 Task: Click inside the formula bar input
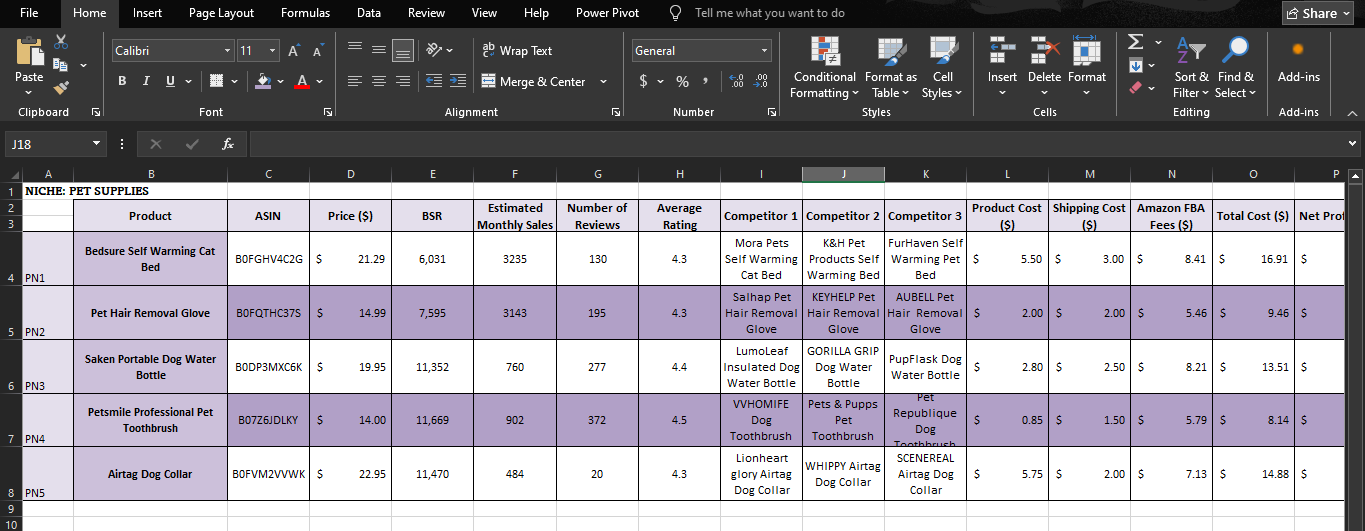795,144
